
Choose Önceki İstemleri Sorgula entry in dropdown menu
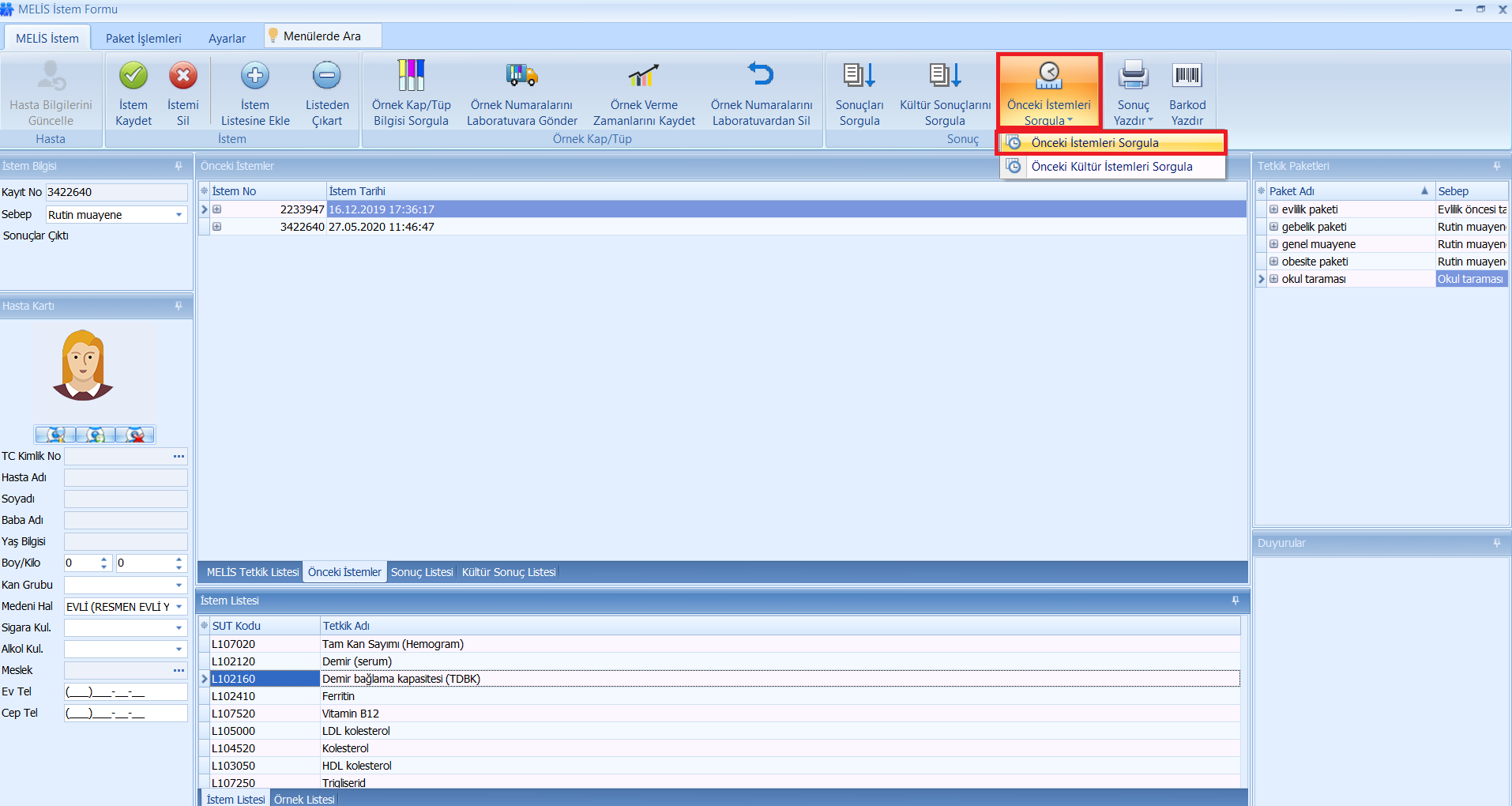(x=1113, y=143)
